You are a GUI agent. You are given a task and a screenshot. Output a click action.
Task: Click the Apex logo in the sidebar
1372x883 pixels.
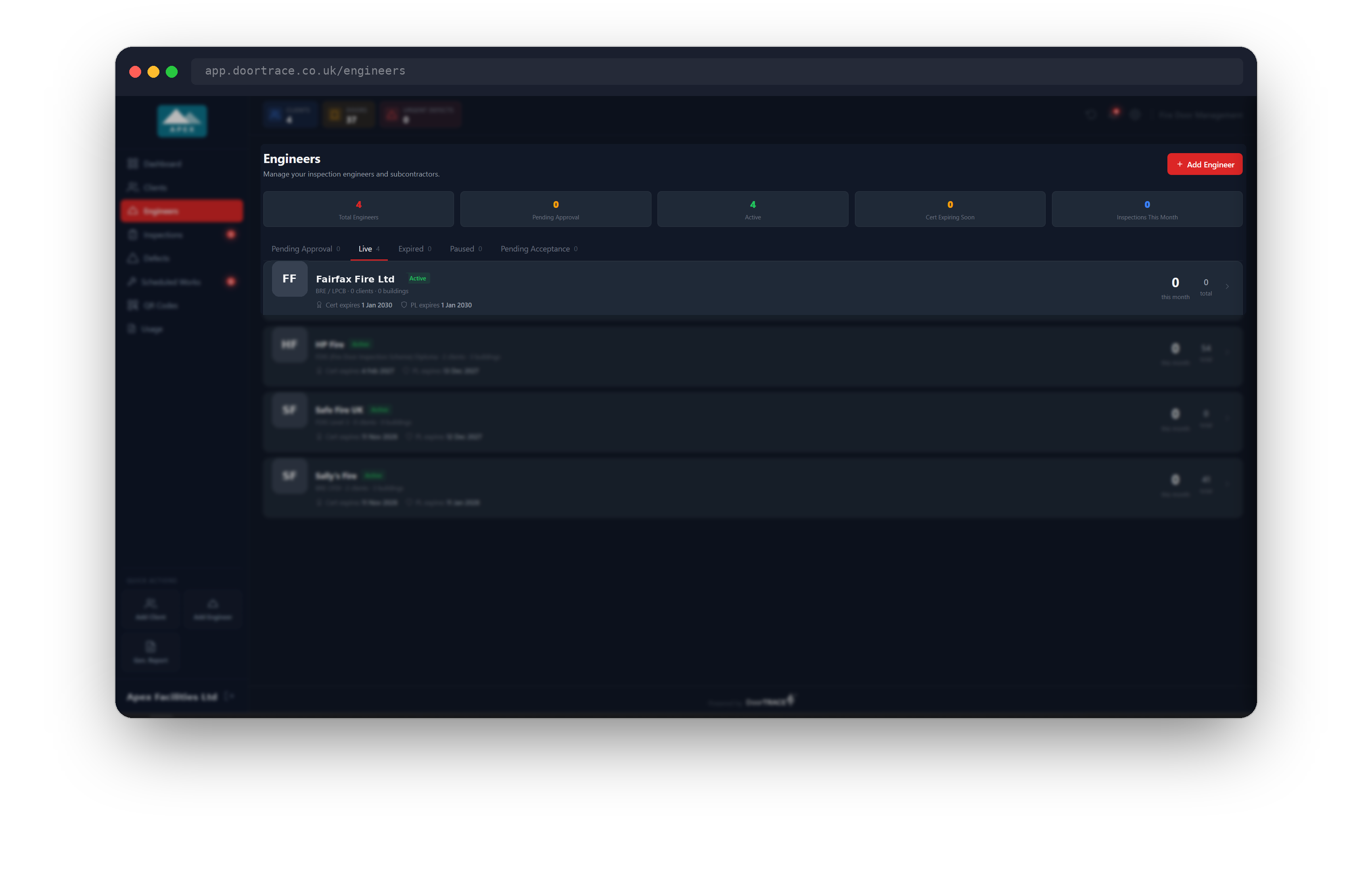[x=182, y=121]
